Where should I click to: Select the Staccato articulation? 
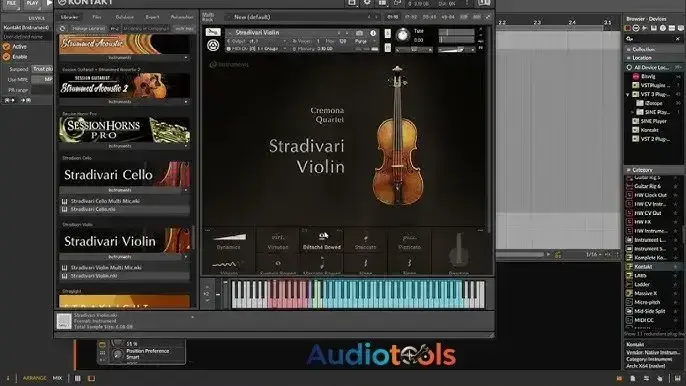[x=365, y=242]
